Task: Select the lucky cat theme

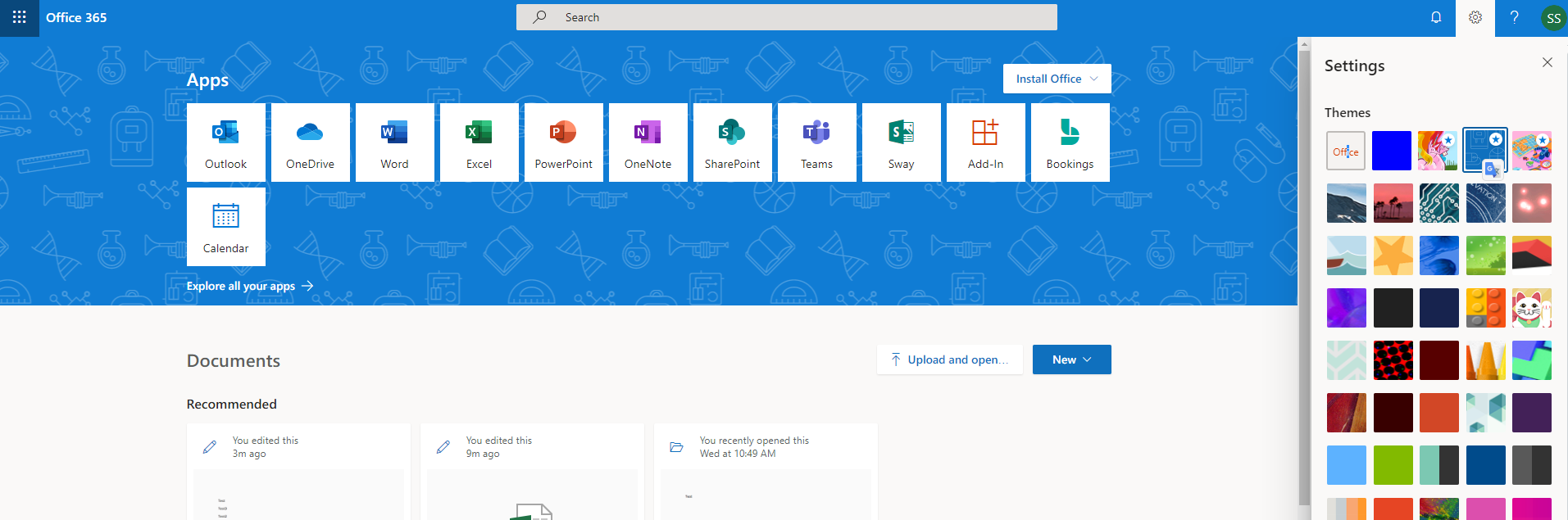Action: 1532,308
